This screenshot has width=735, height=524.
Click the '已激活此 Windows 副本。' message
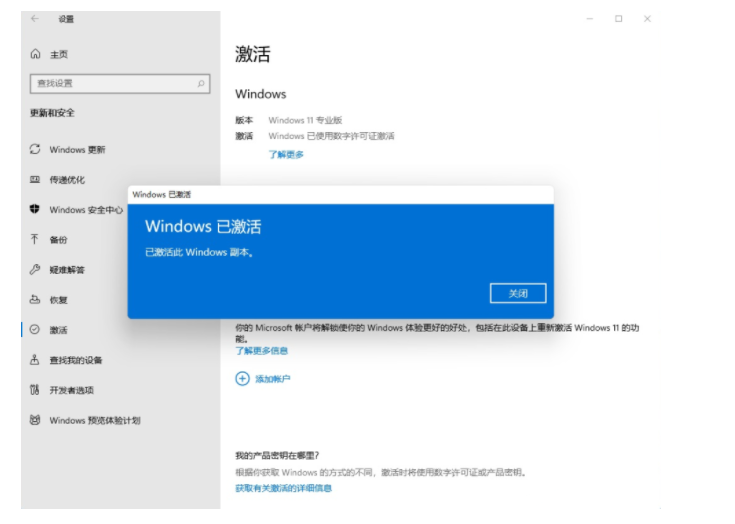pyautogui.click(x=199, y=252)
